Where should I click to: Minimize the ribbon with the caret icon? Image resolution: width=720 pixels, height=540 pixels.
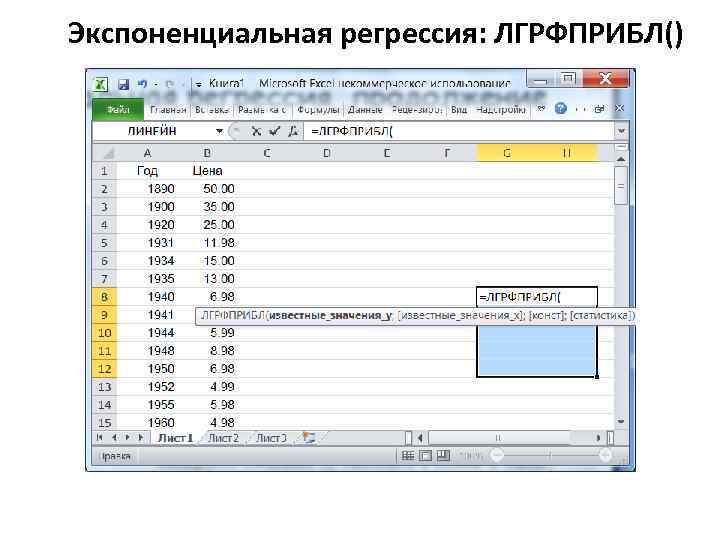click(541, 109)
